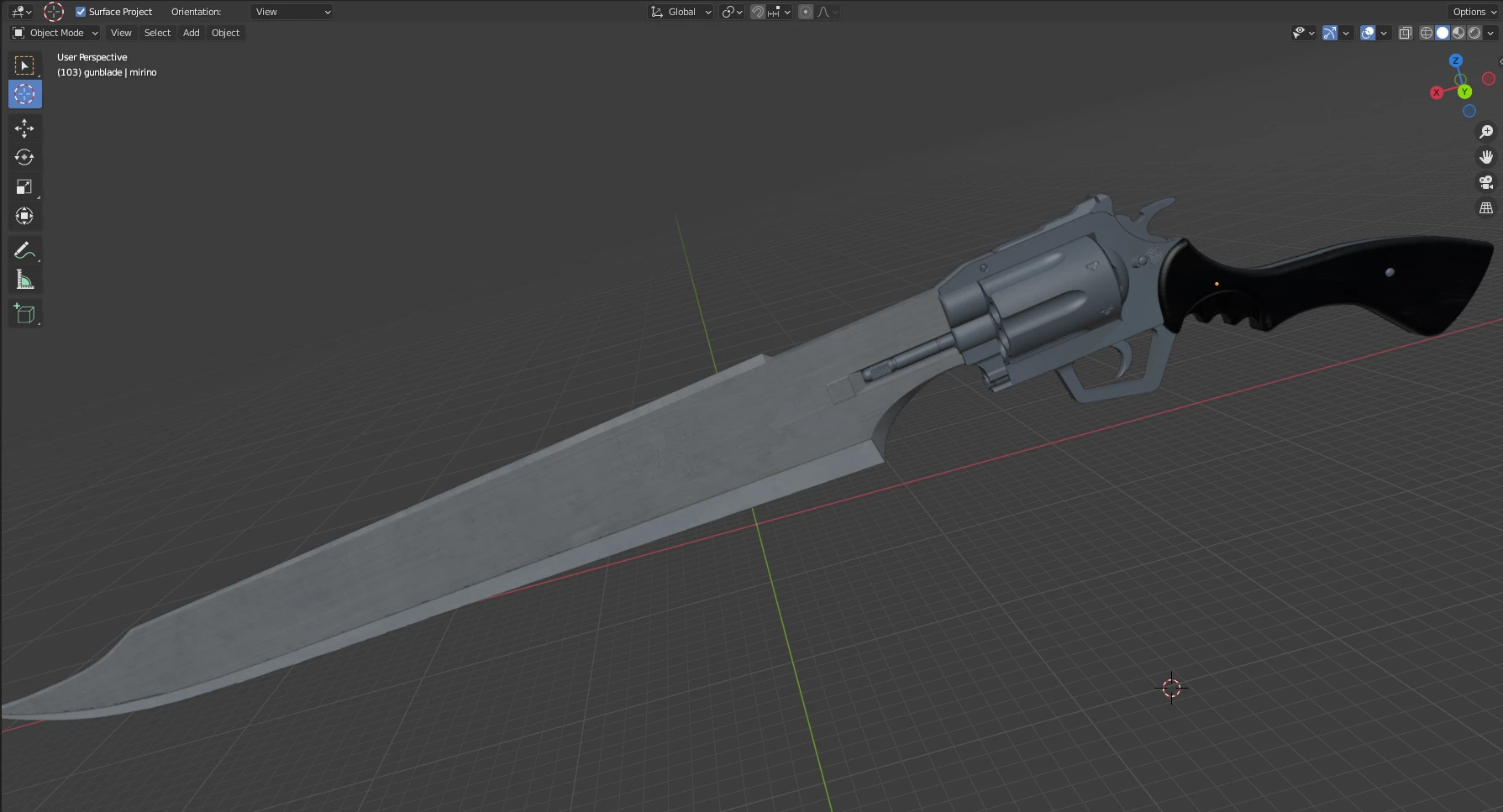This screenshot has width=1503, height=812.
Task: Open proportional falloff curve dropdown
Action: [x=828, y=12]
